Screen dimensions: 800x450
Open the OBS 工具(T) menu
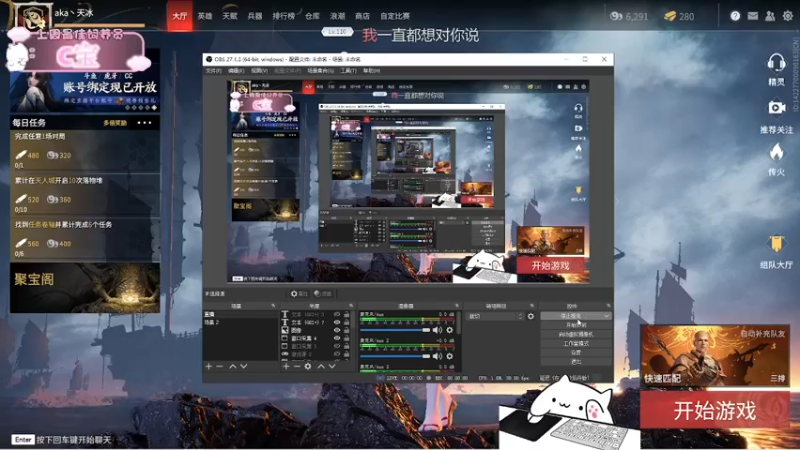point(348,70)
